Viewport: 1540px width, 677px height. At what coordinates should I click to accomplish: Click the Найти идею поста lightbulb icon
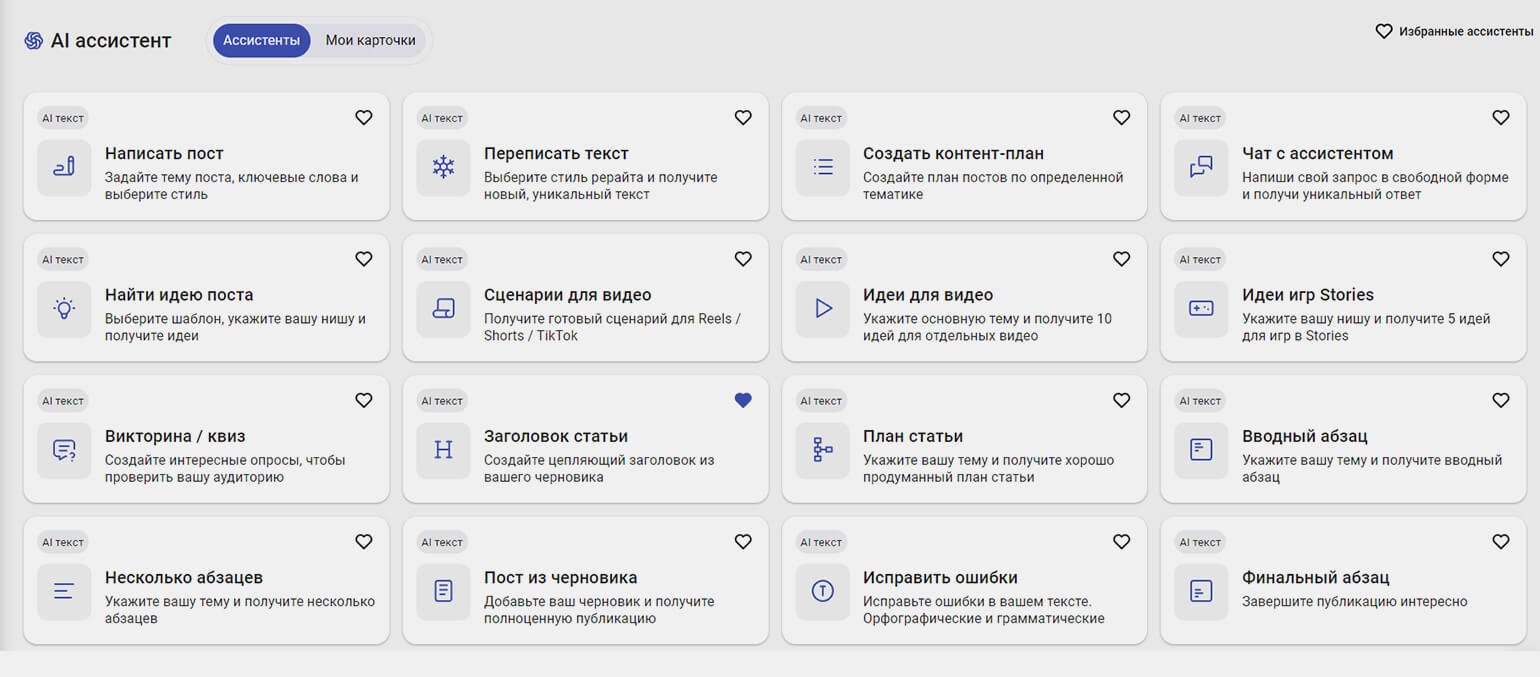[64, 308]
